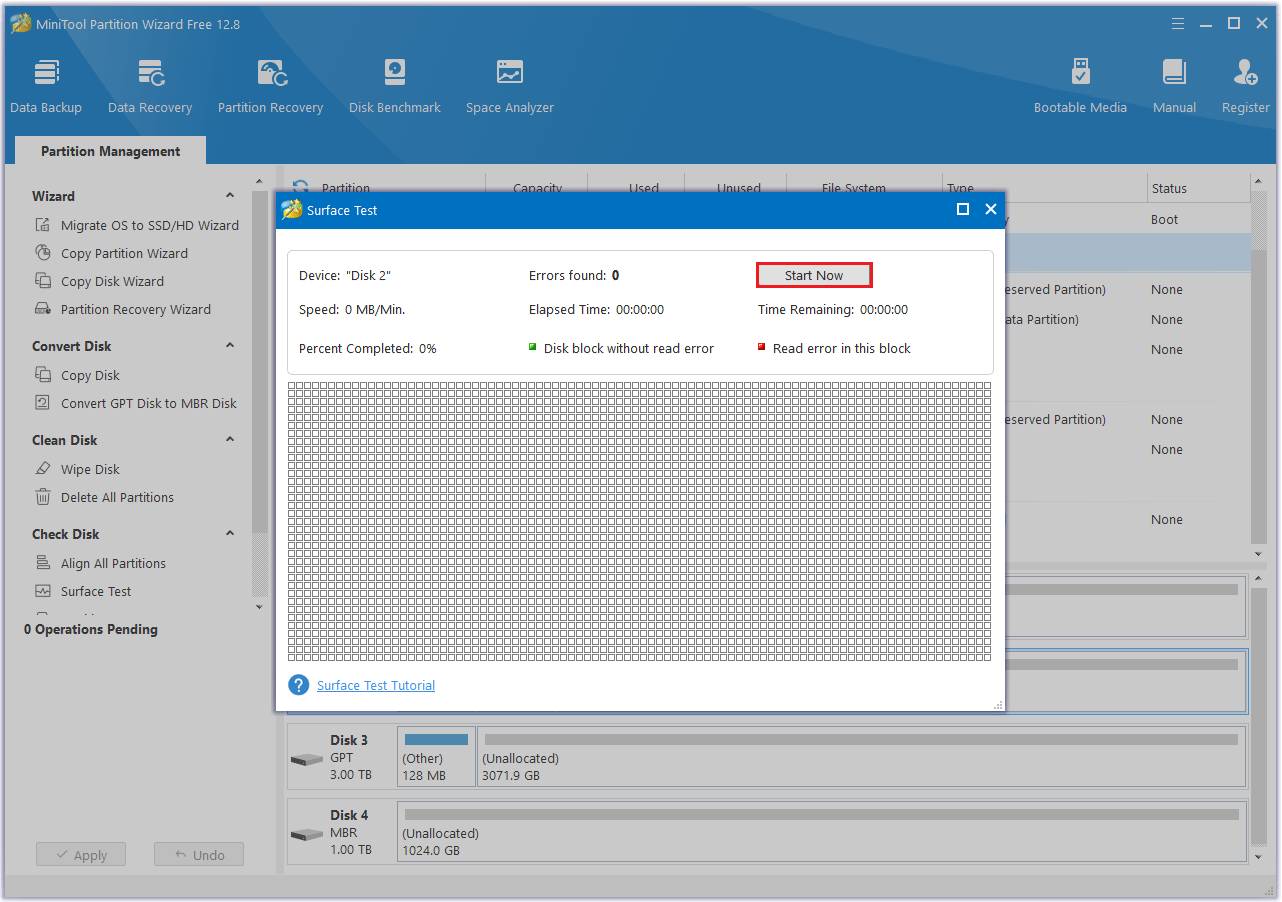Collapse the Check Disk section
The width and height of the screenshot is (1282, 902).
pyautogui.click(x=230, y=534)
